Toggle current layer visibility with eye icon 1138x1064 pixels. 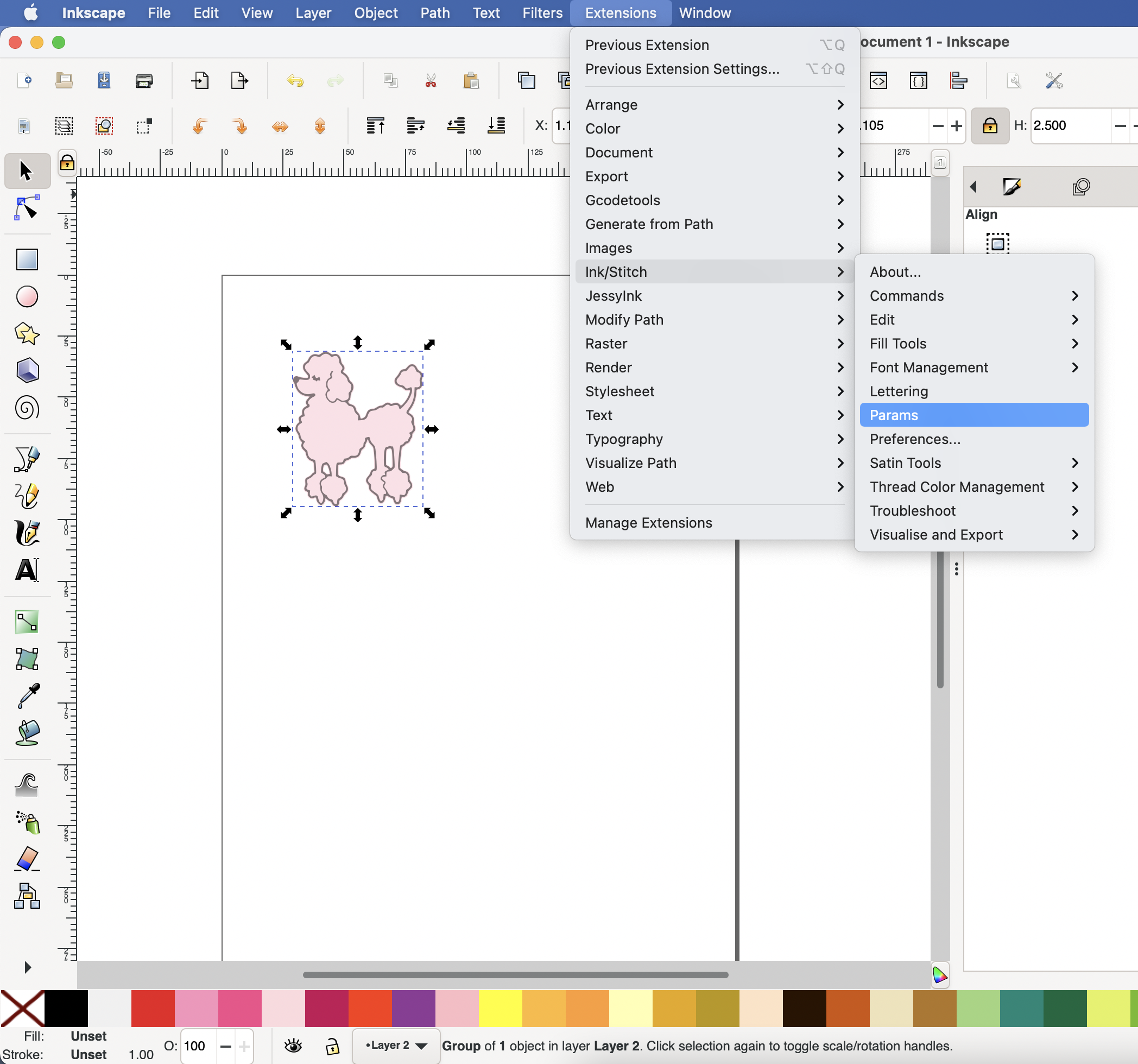click(x=294, y=1046)
